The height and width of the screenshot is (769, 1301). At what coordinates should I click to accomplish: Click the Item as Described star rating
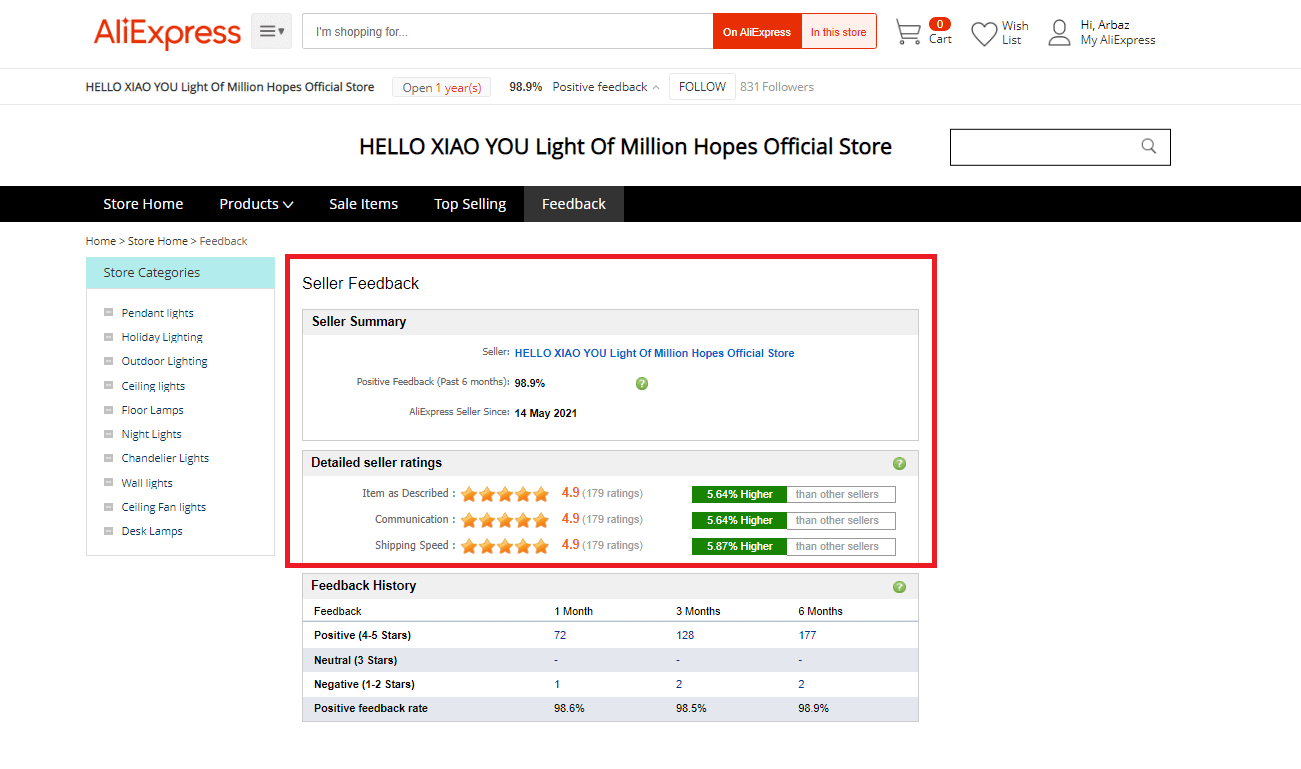[x=505, y=494]
